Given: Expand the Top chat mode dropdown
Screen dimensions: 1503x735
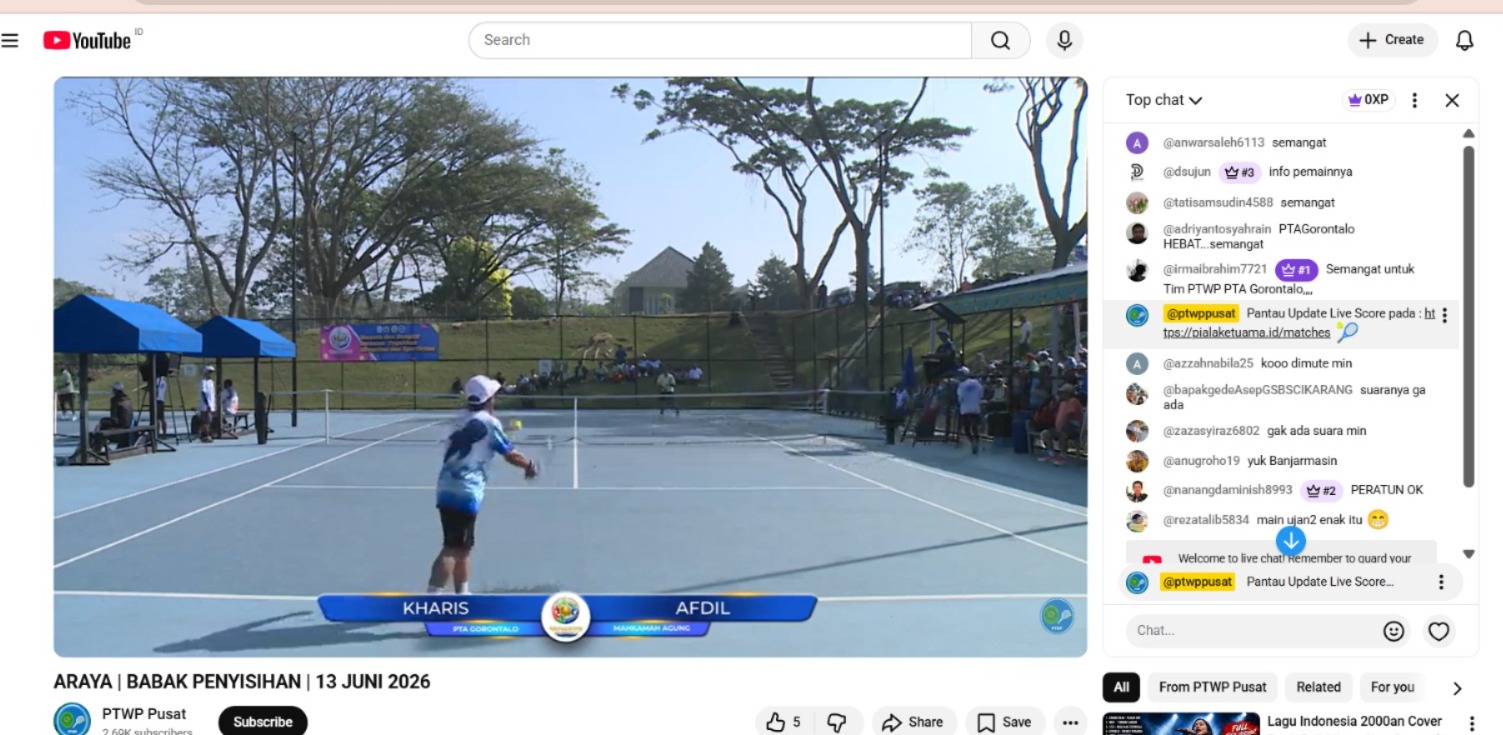Looking at the screenshot, I should click(x=1164, y=100).
